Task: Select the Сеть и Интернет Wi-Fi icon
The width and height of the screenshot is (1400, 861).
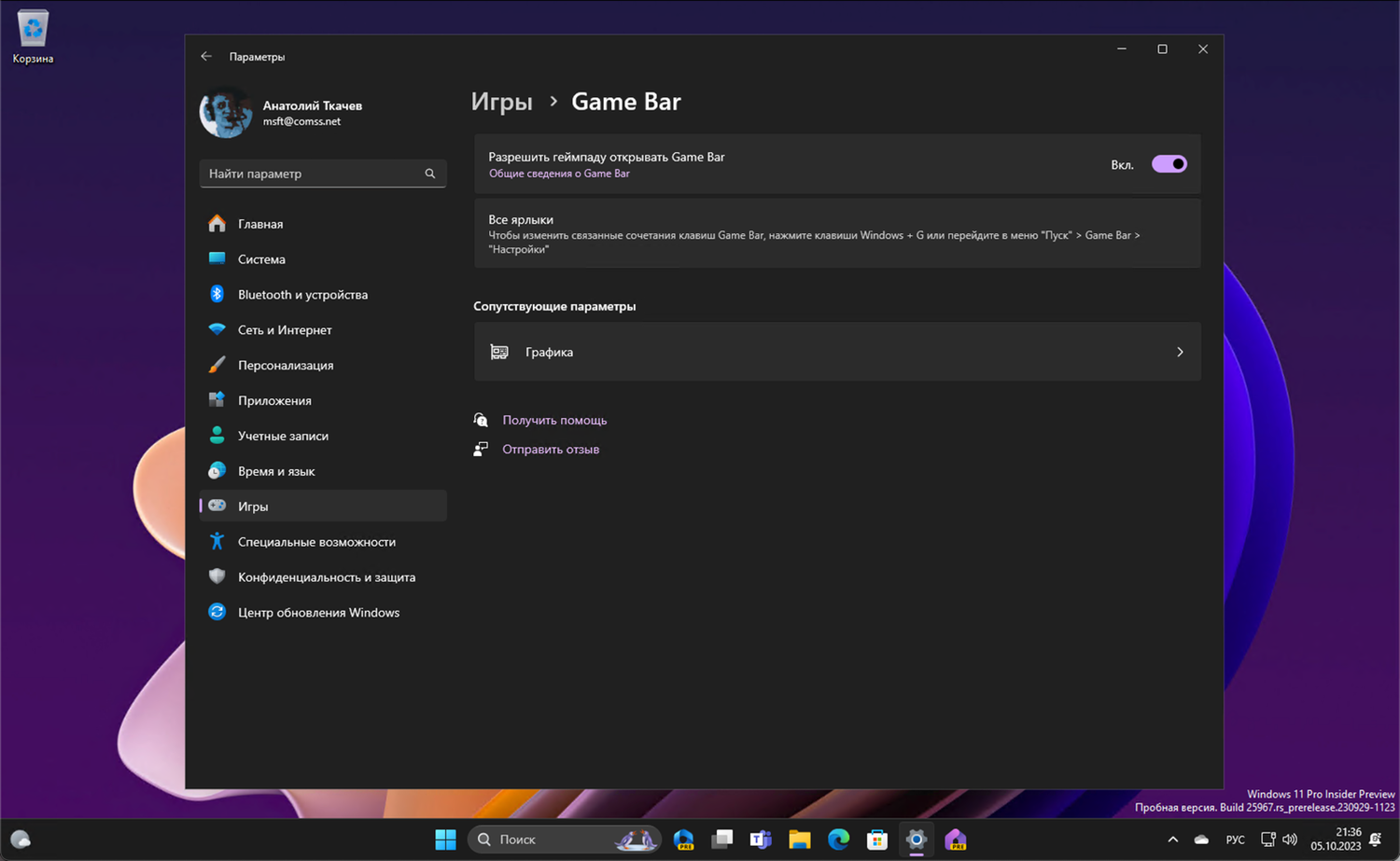Action: tap(217, 329)
